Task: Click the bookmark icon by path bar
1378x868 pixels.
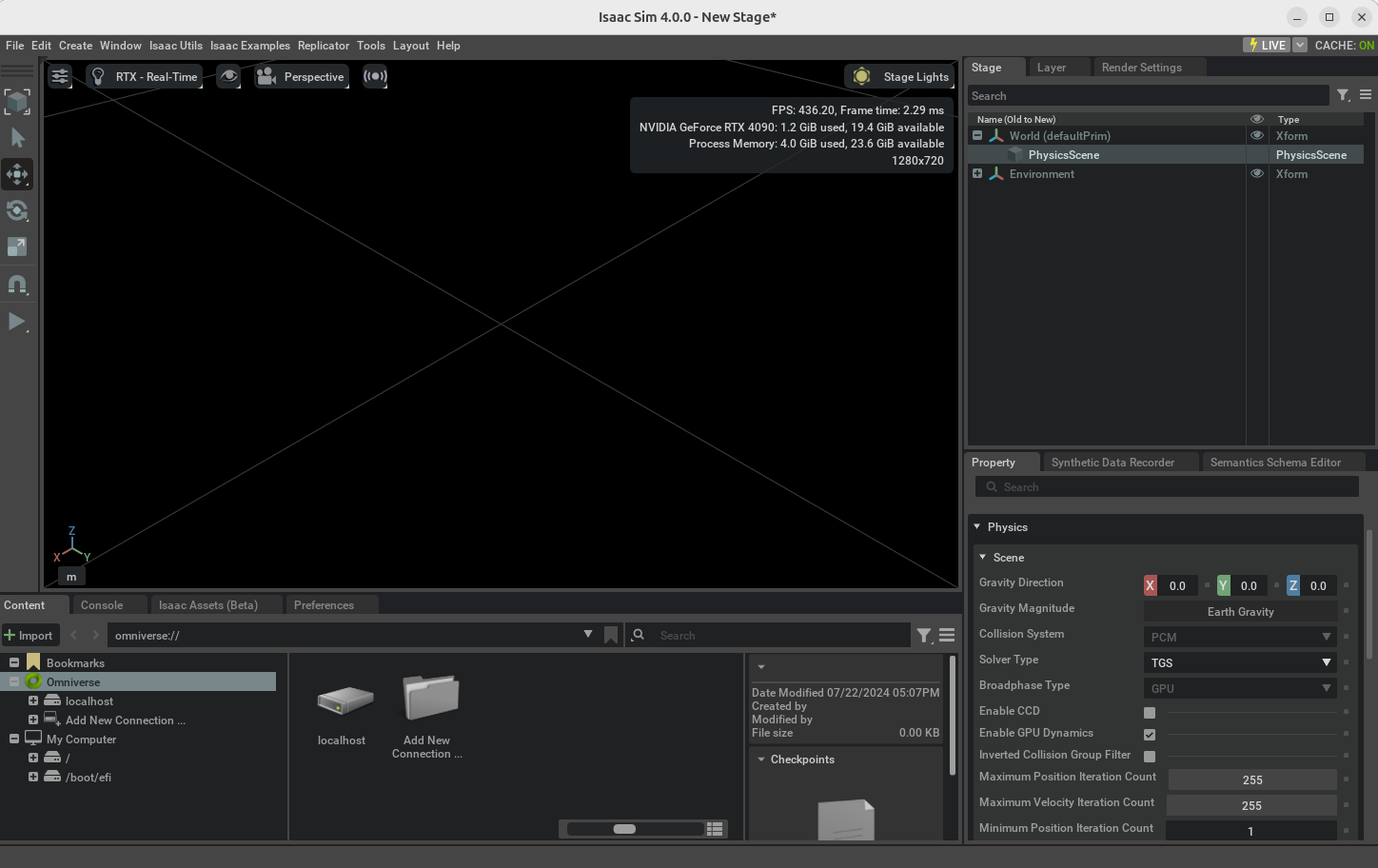Action: 611,635
